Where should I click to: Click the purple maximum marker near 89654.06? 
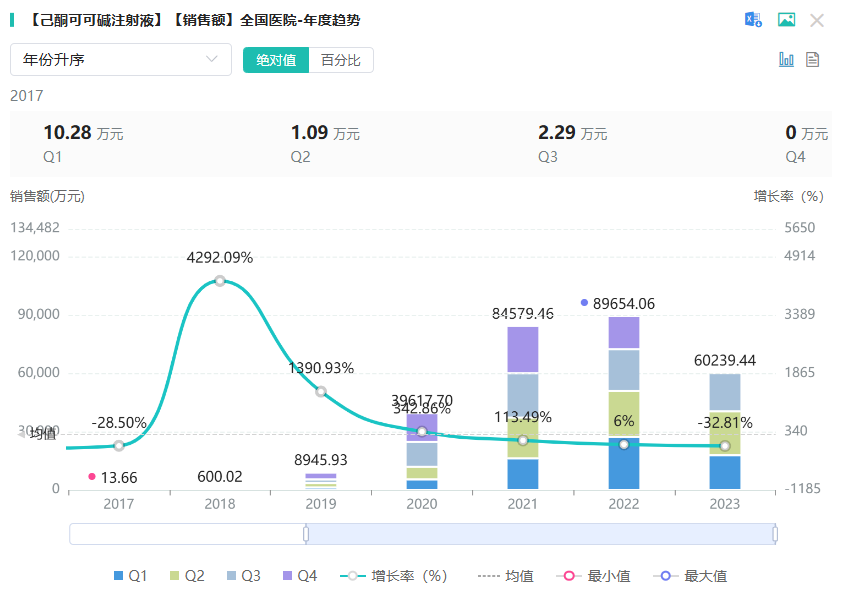coord(584,302)
